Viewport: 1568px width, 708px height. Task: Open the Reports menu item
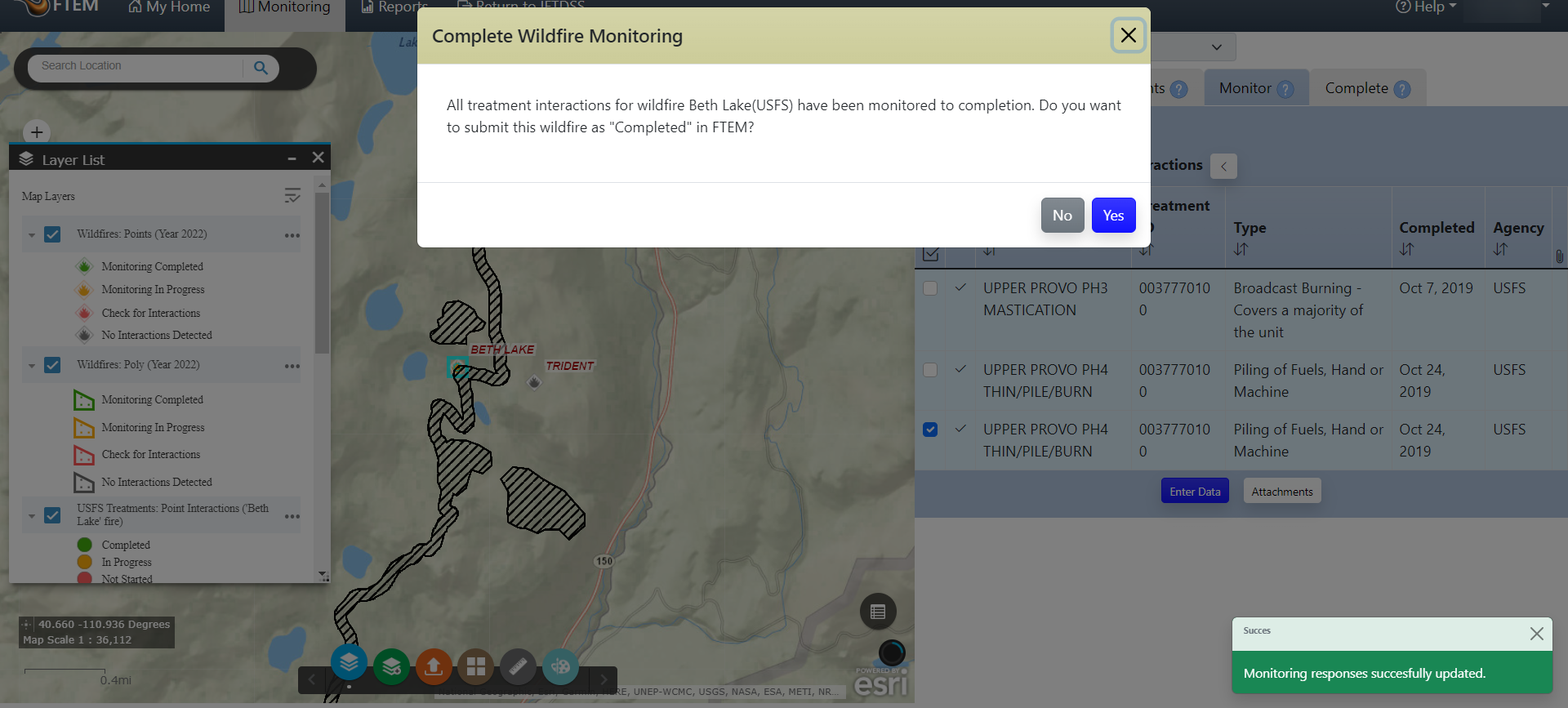tap(394, 7)
